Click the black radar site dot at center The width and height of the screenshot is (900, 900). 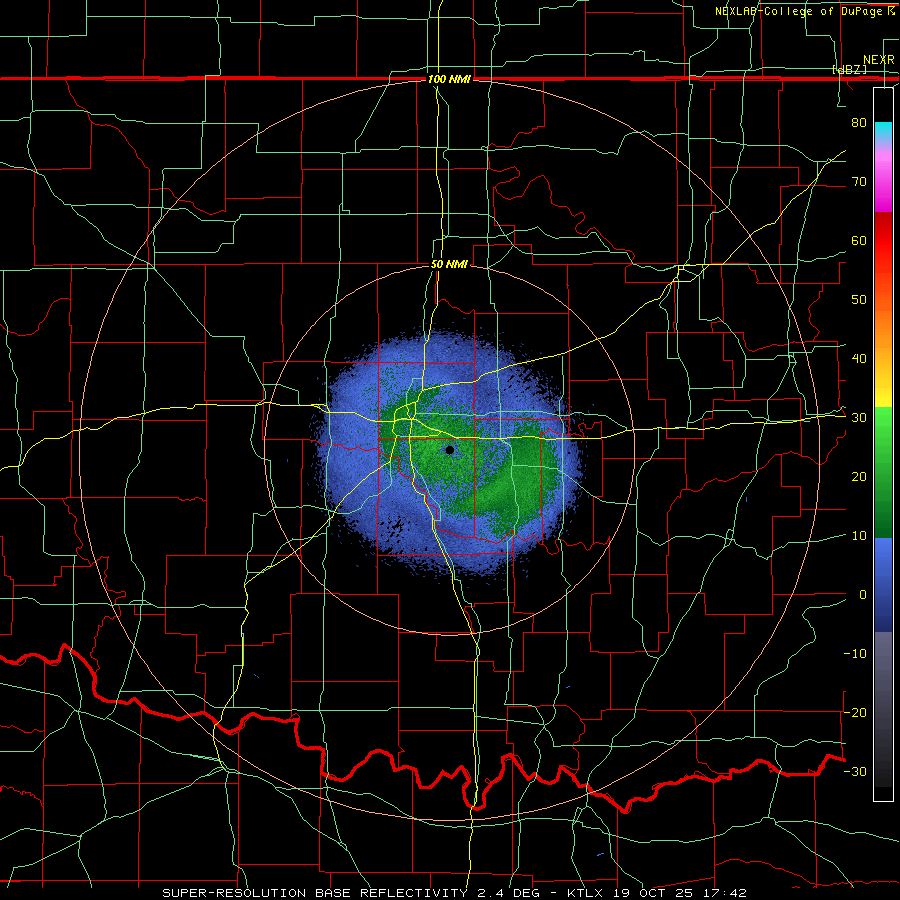[x=450, y=450]
